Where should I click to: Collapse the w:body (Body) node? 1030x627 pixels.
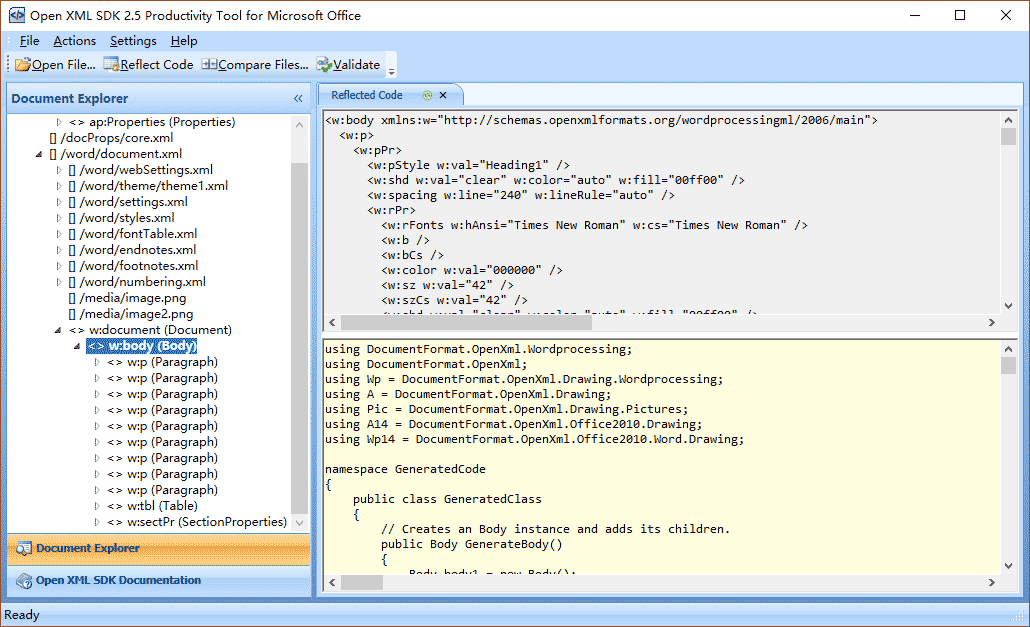78,346
